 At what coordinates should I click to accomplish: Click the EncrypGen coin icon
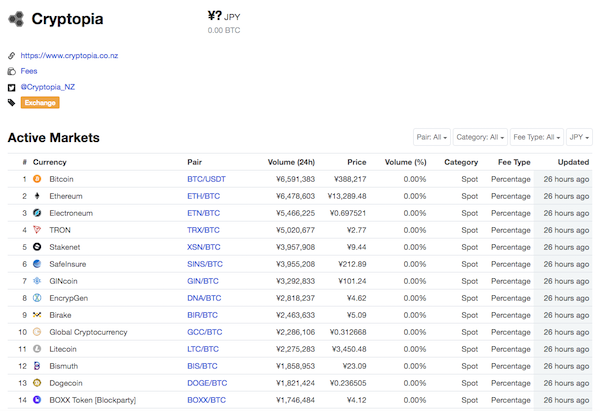coord(37,298)
